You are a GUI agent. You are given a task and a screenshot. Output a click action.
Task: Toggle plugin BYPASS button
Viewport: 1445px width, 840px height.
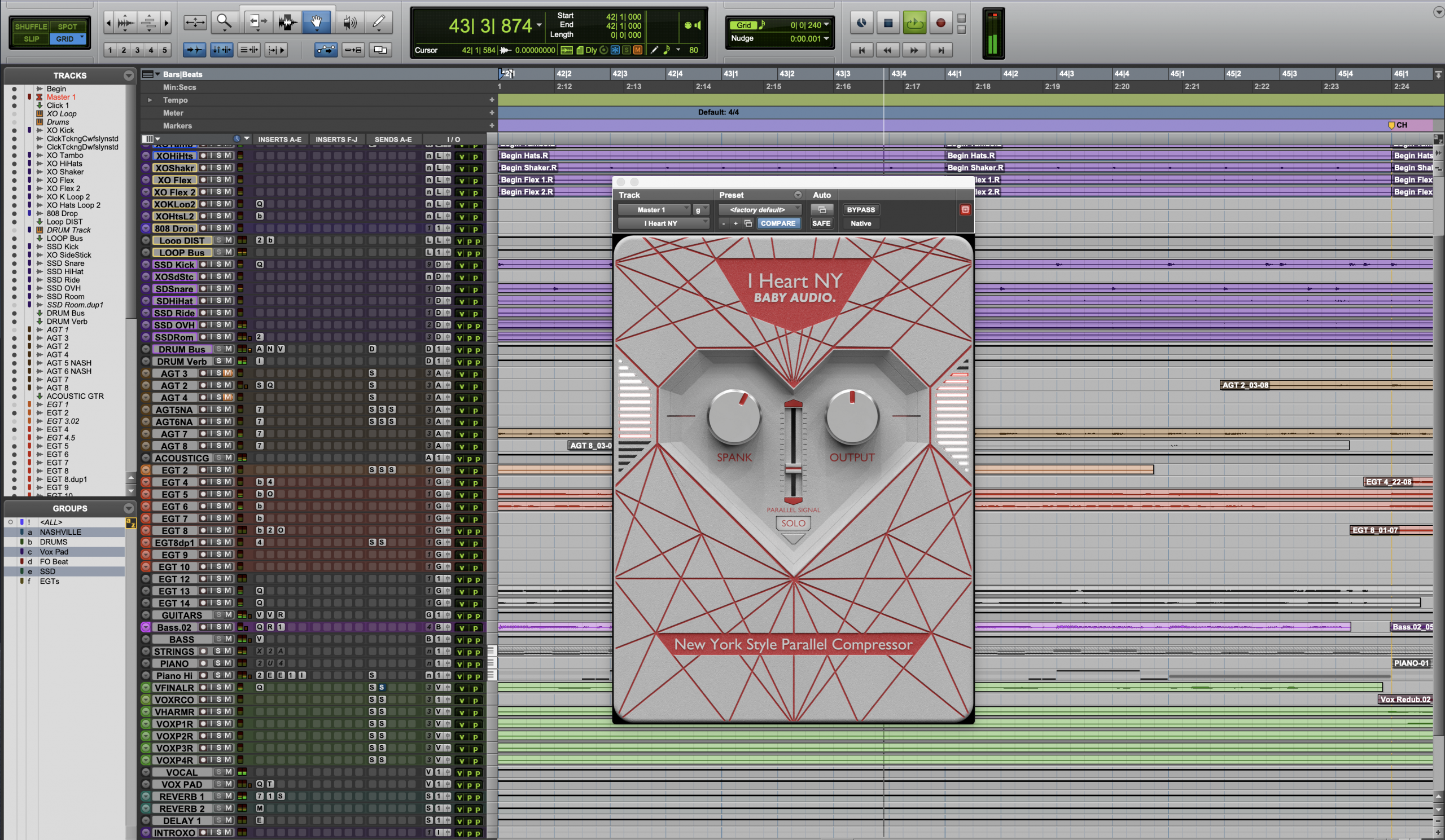tap(861, 210)
